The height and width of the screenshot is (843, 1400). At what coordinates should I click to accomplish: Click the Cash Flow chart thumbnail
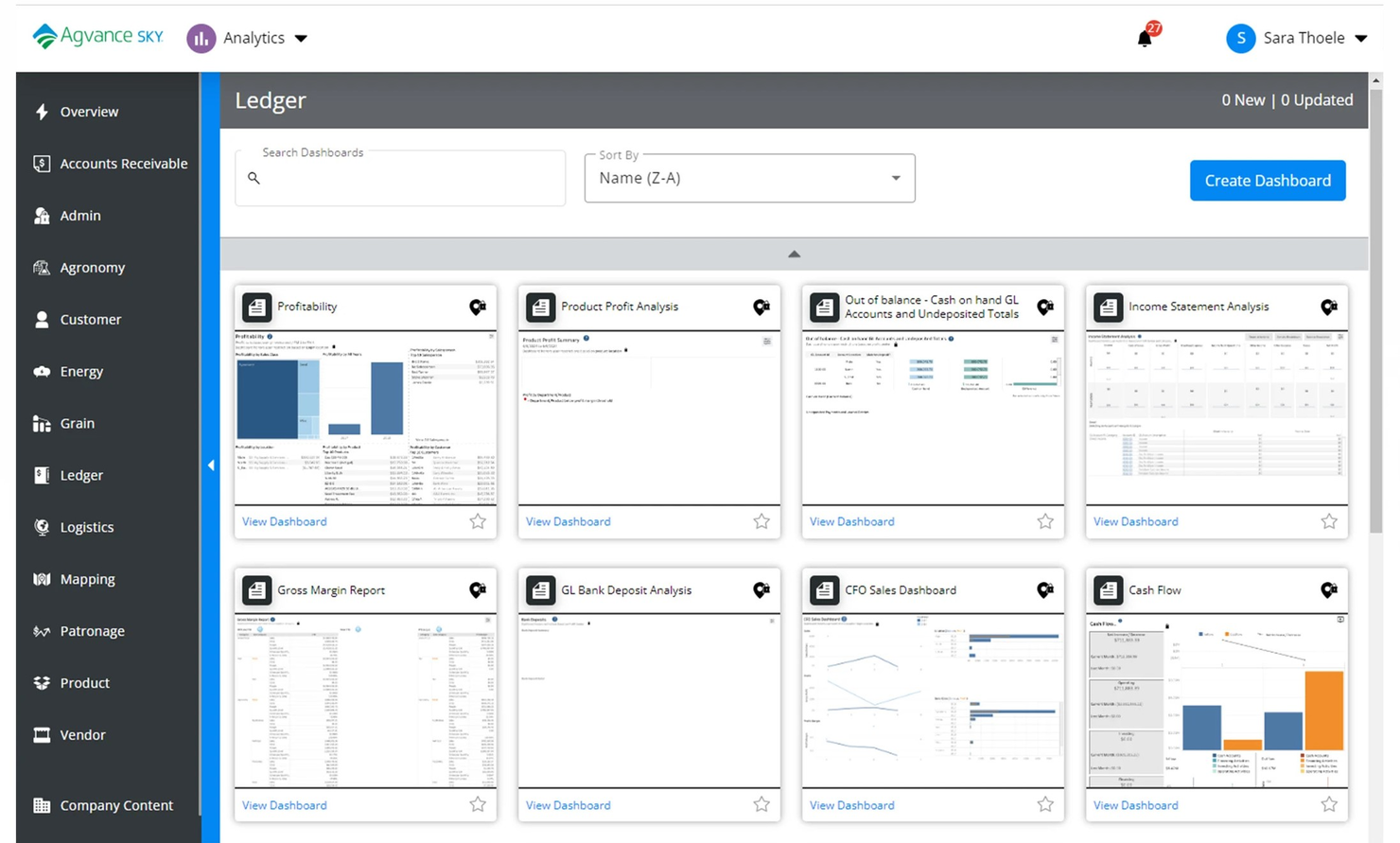tap(1216, 701)
